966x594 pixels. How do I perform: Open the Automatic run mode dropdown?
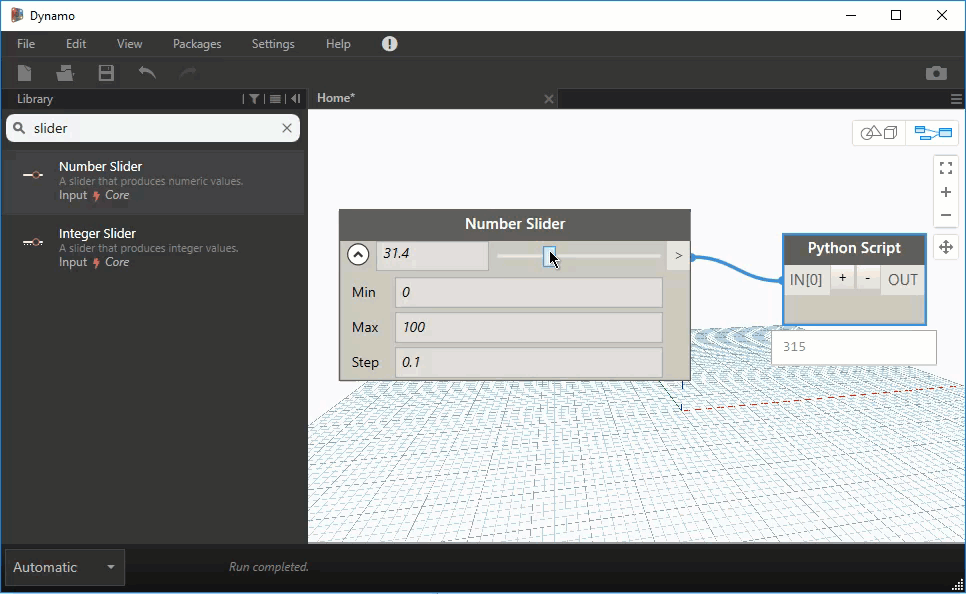coord(65,567)
